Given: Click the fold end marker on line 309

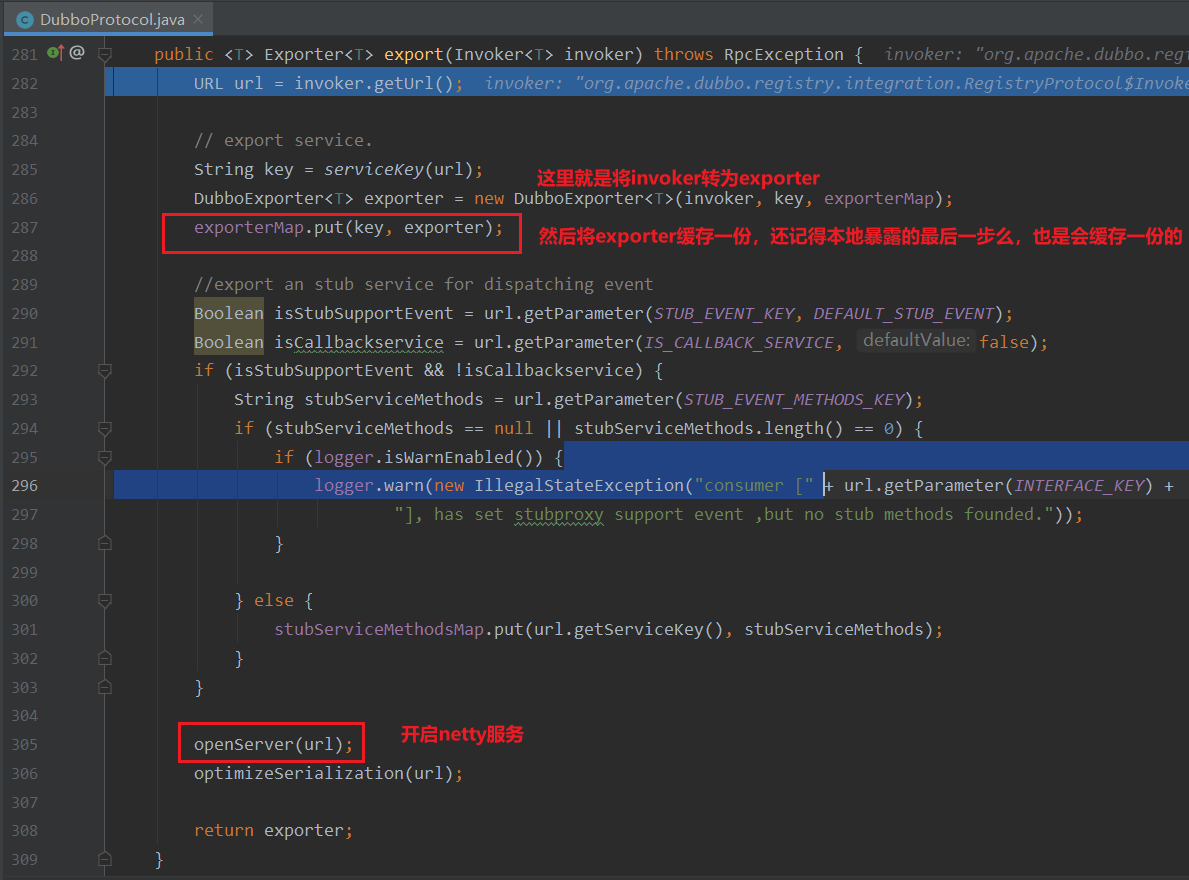Looking at the screenshot, I should click(104, 859).
